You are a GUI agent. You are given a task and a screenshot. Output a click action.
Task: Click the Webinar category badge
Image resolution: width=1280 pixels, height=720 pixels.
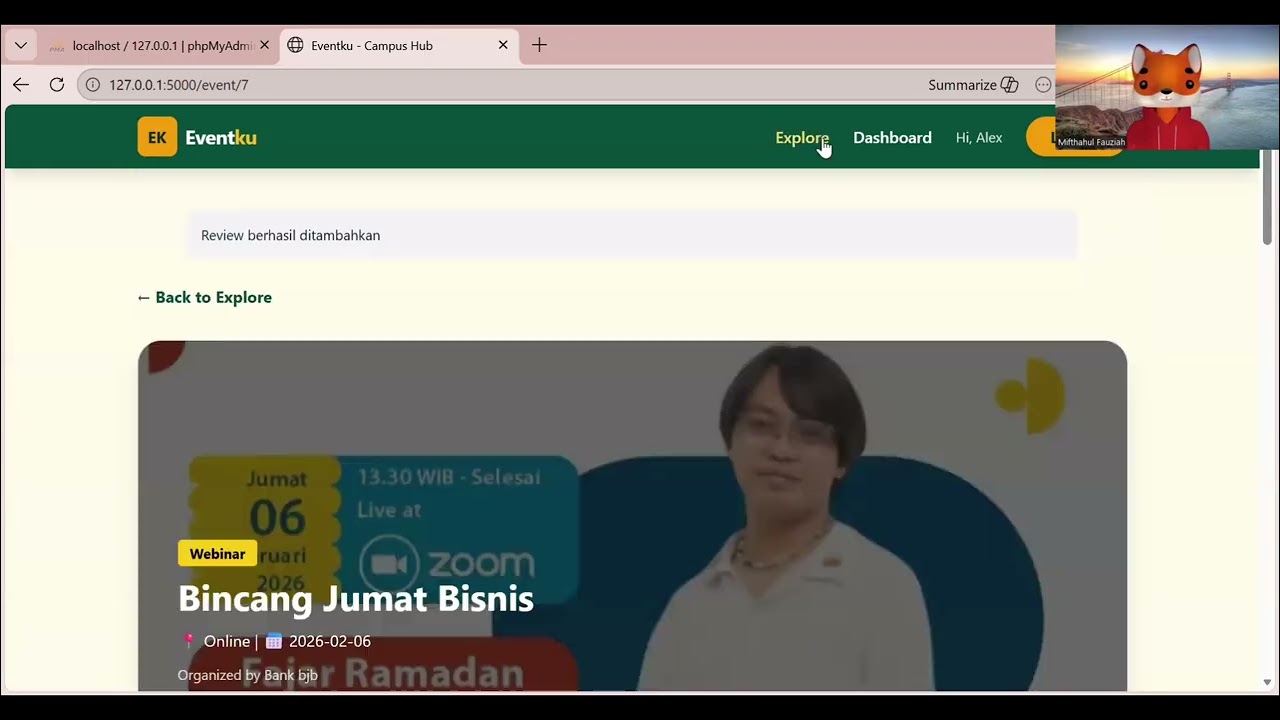pyautogui.click(x=217, y=553)
